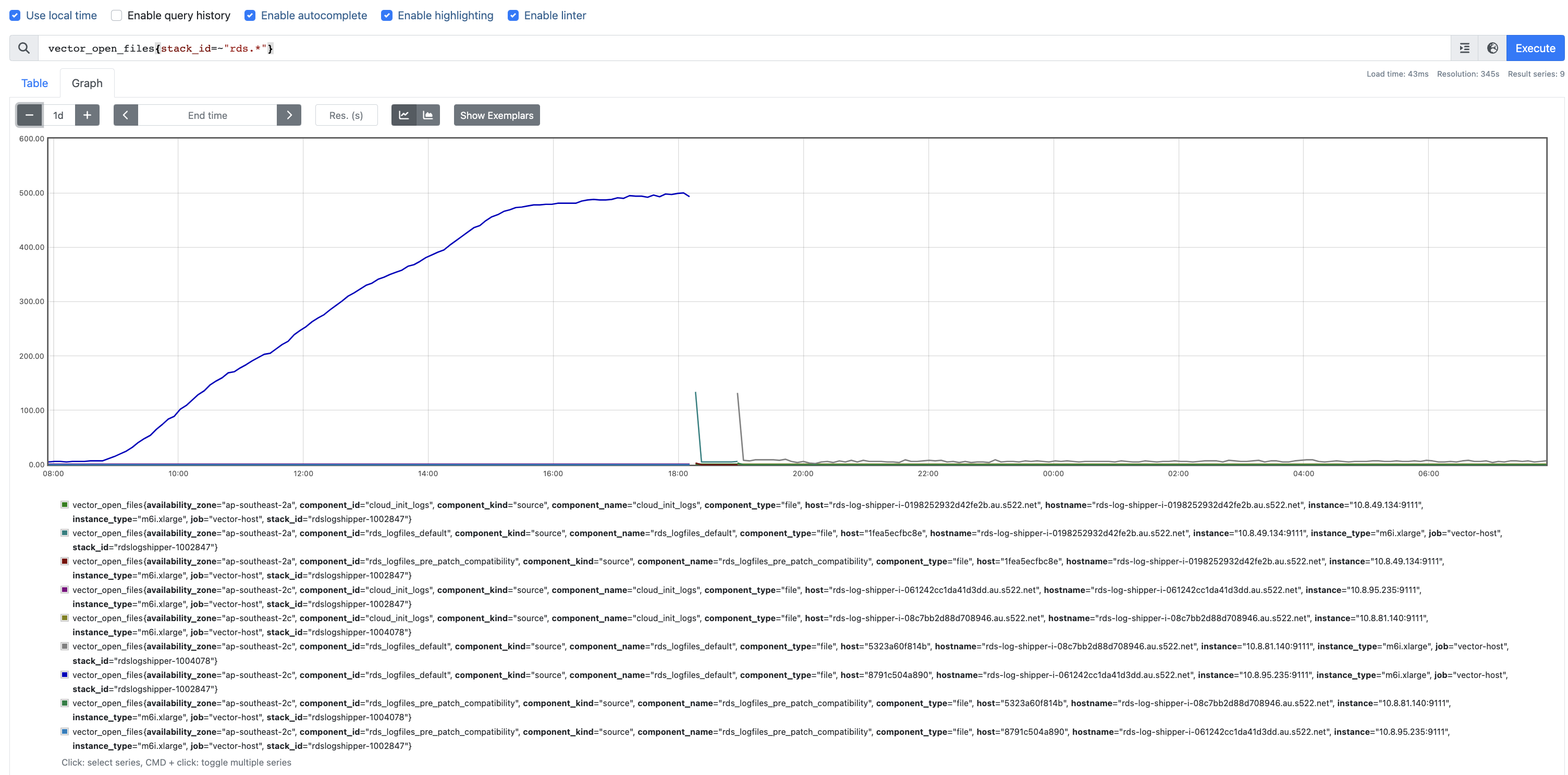Open the End time date picker

(207, 115)
